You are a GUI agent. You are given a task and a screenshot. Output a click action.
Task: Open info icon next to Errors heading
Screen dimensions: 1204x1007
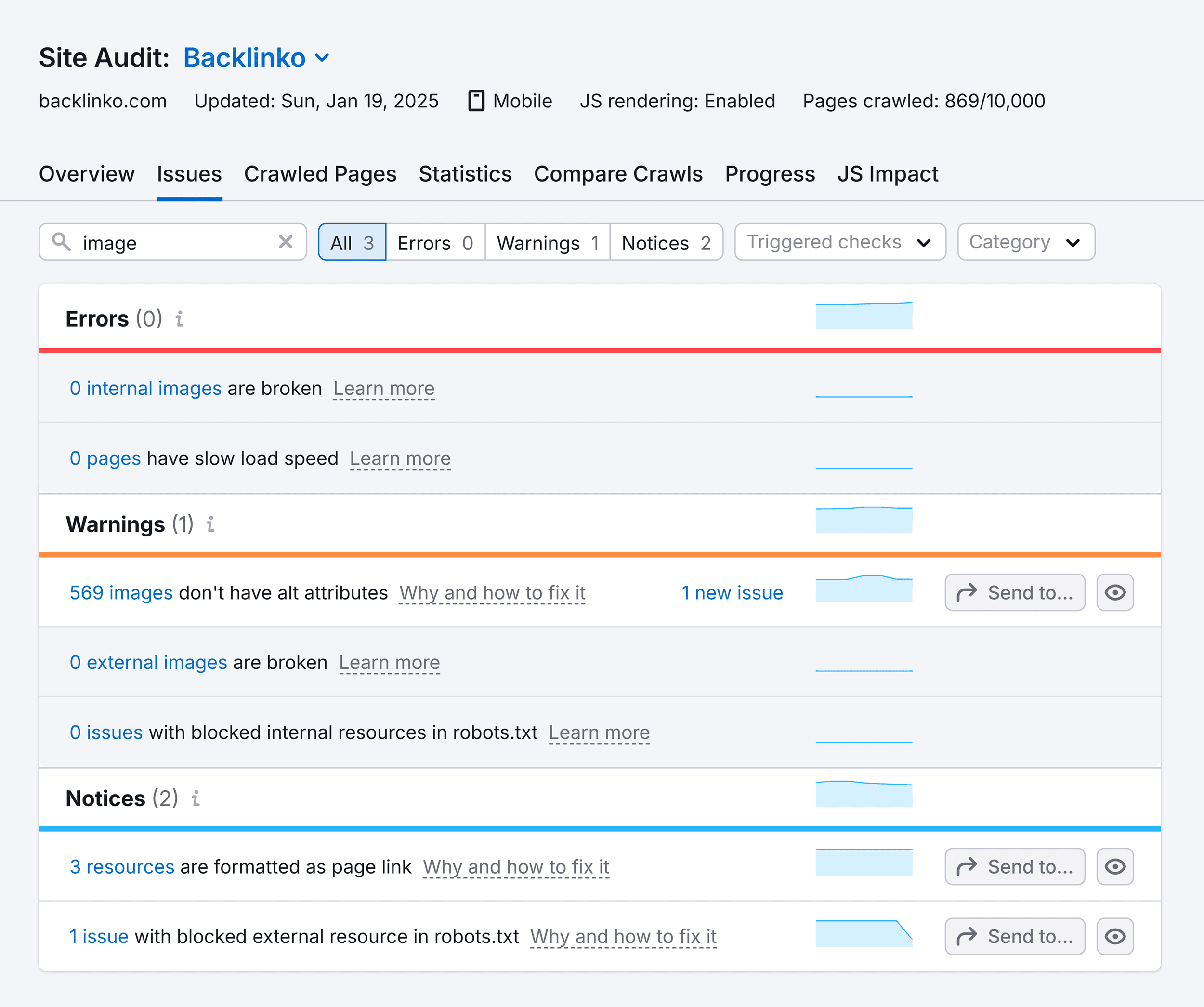[x=180, y=318]
